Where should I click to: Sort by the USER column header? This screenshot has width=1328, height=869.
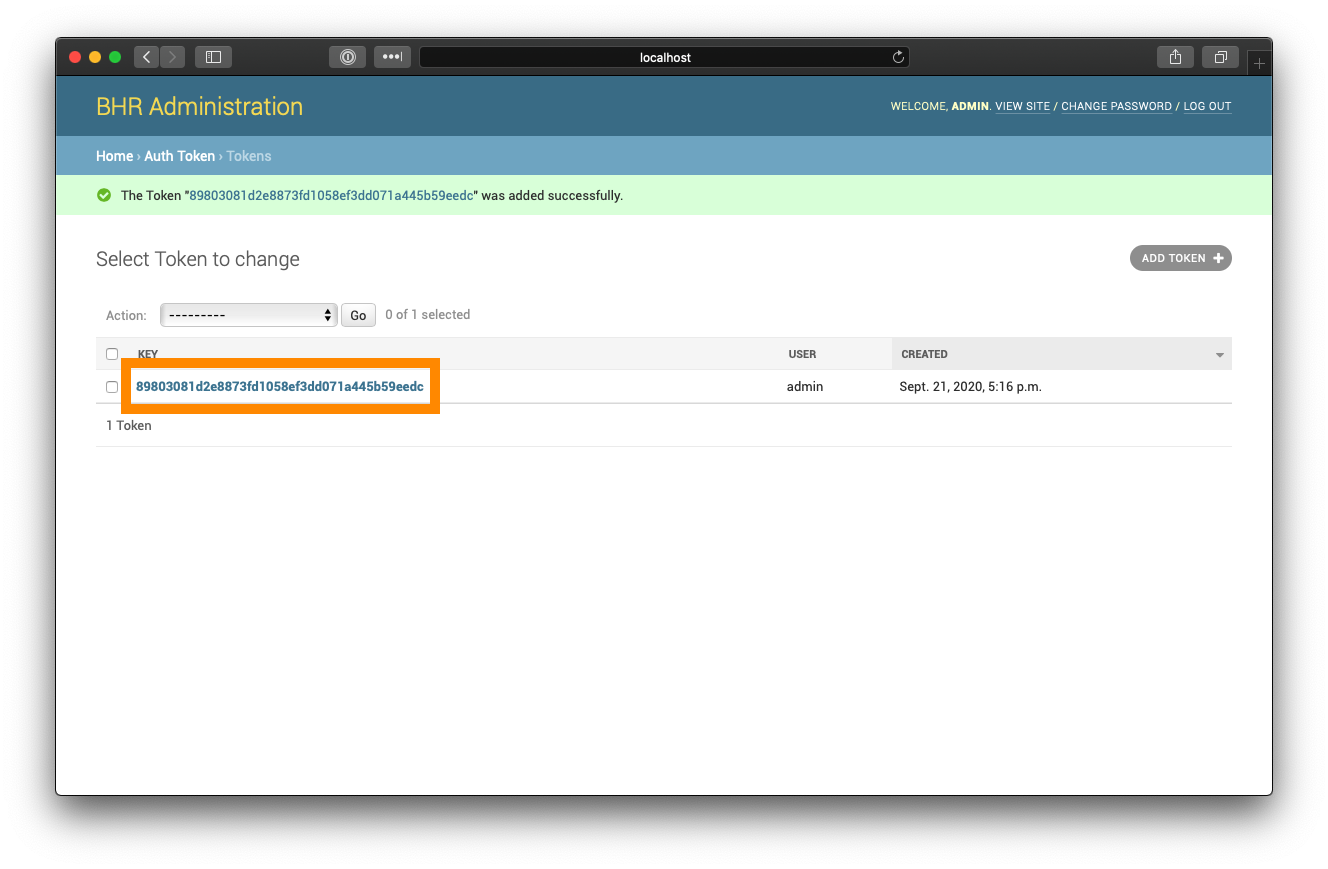(x=802, y=354)
